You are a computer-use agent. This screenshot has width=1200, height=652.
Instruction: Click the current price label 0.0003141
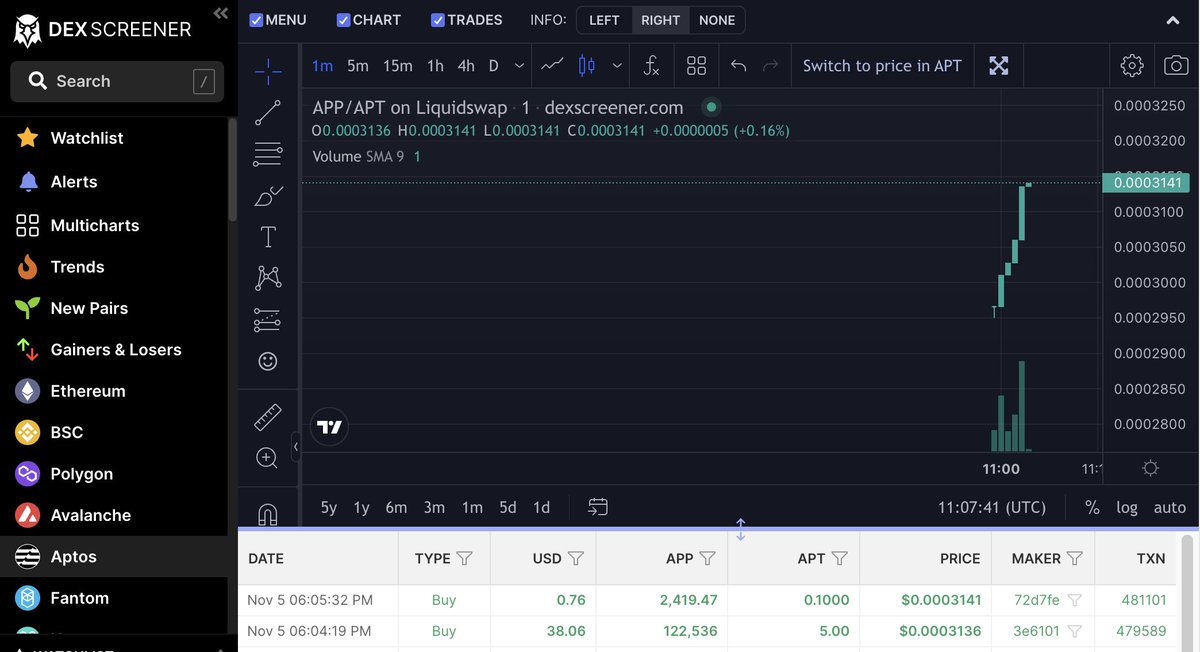coord(1145,182)
